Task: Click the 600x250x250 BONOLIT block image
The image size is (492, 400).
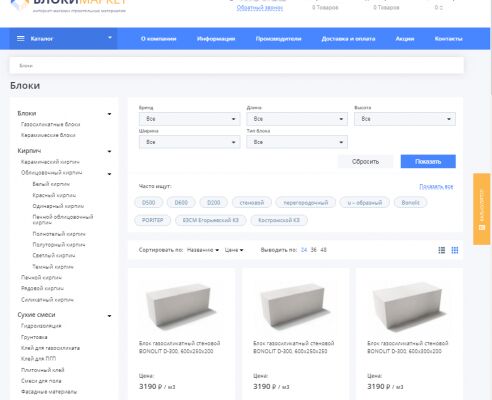Action: (x=295, y=306)
